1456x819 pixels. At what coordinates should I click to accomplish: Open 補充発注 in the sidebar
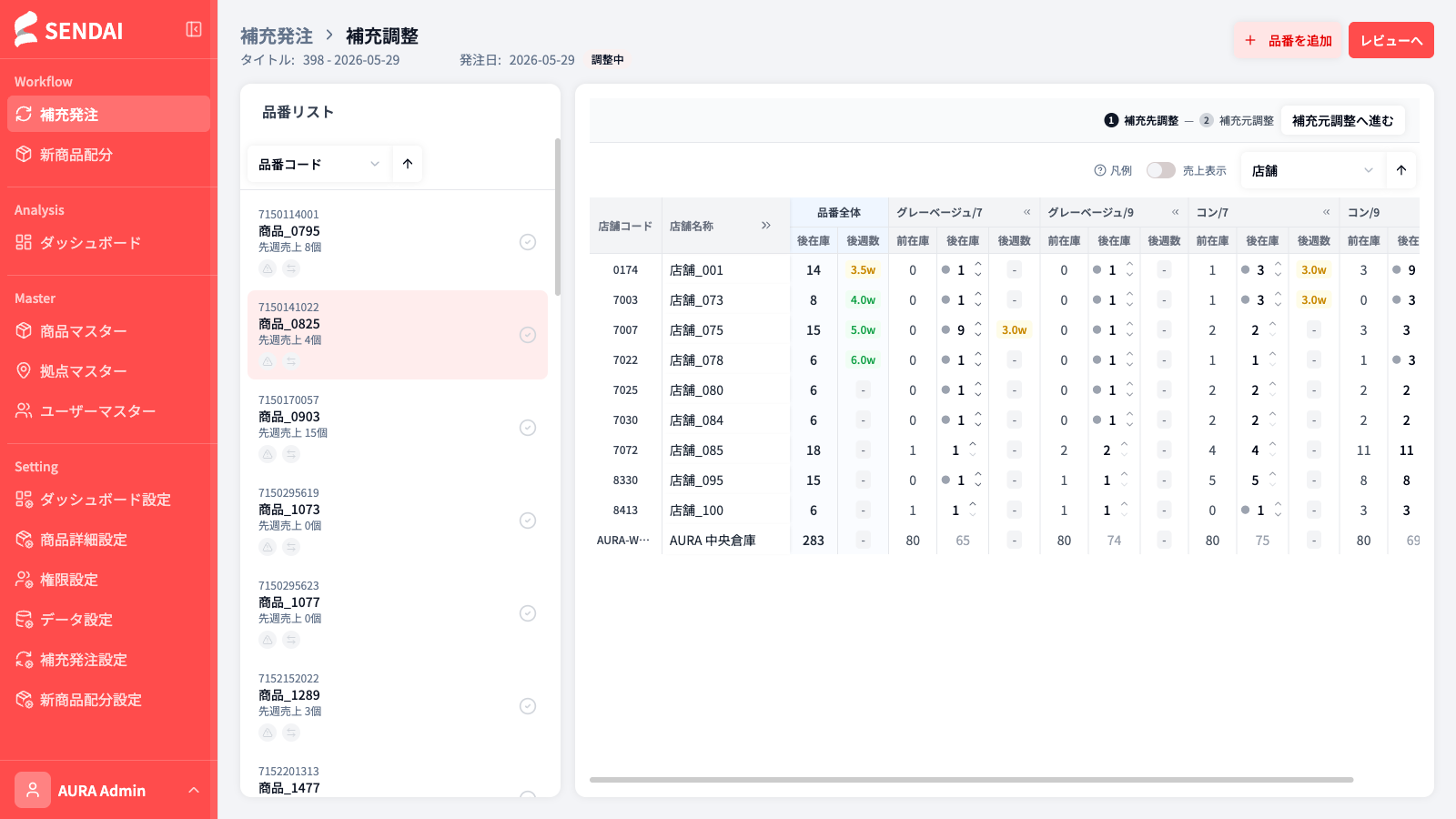pos(108,114)
